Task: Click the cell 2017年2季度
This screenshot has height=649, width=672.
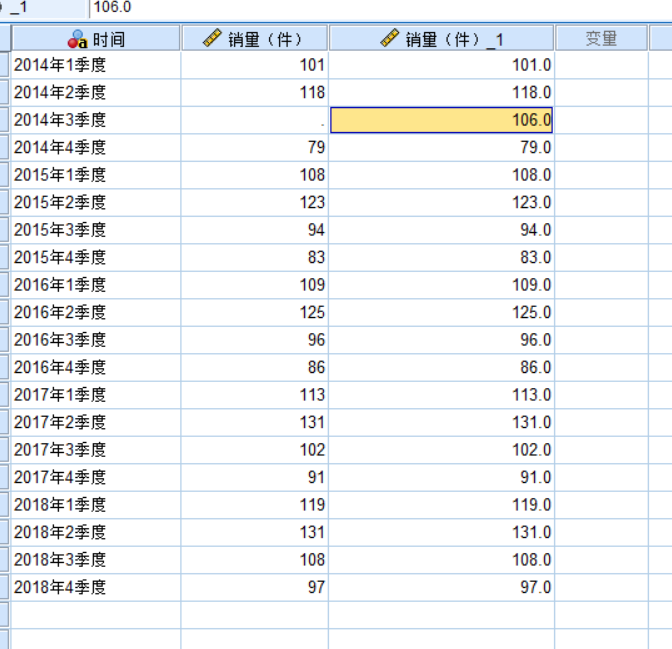Action: 96,422
